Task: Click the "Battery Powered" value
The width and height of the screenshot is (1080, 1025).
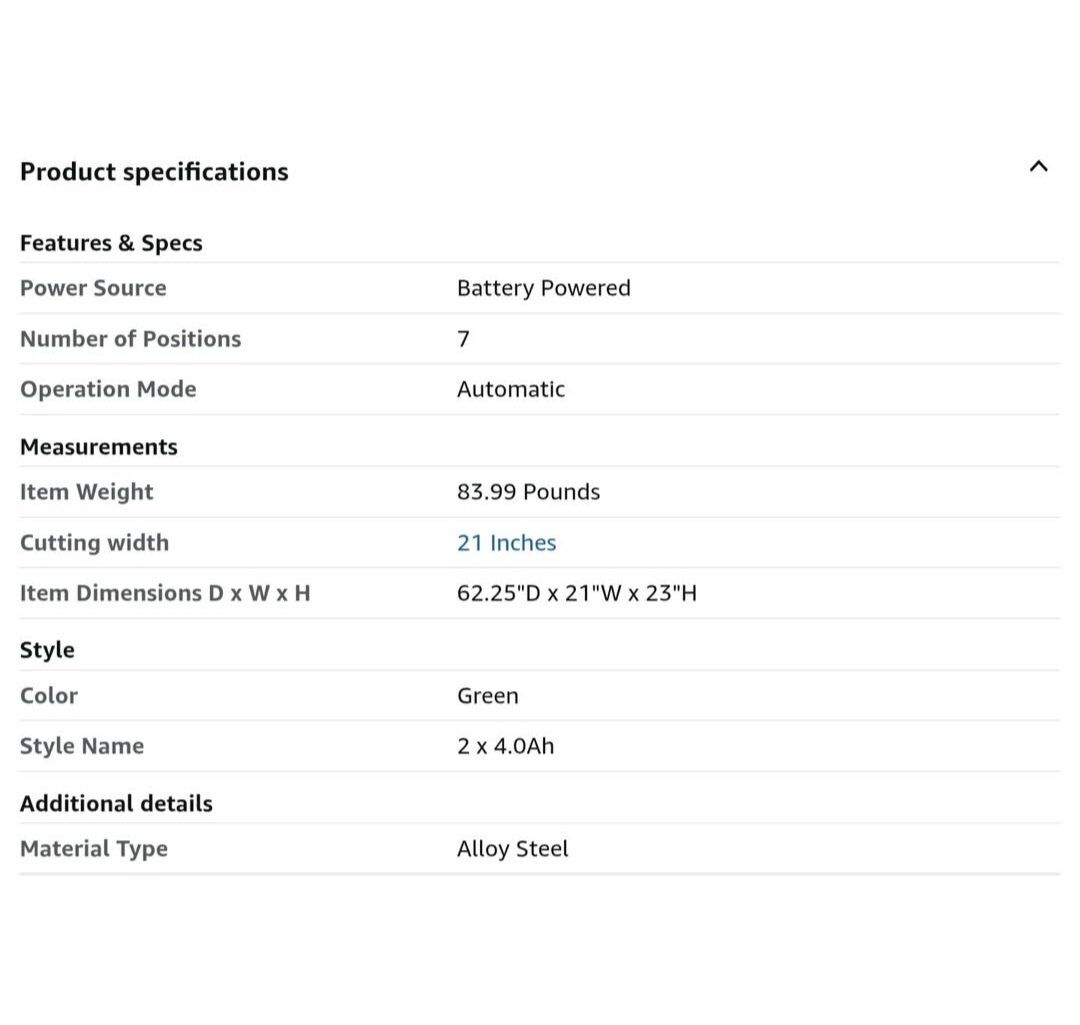Action: [x=543, y=288]
